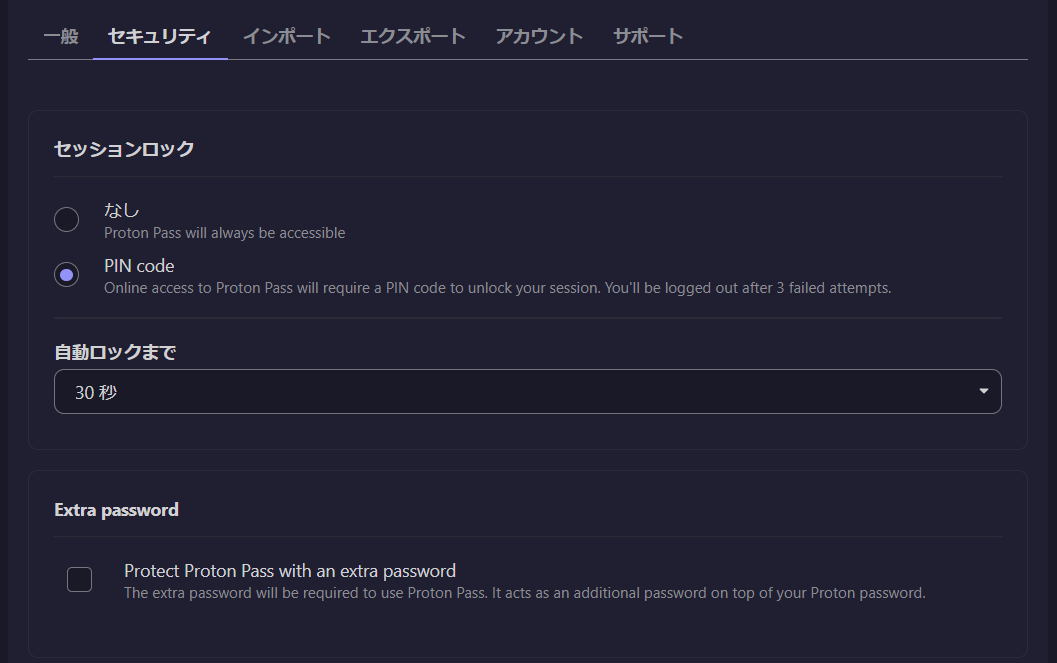
Task: Open the アカウント tab
Action: click(539, 35)
